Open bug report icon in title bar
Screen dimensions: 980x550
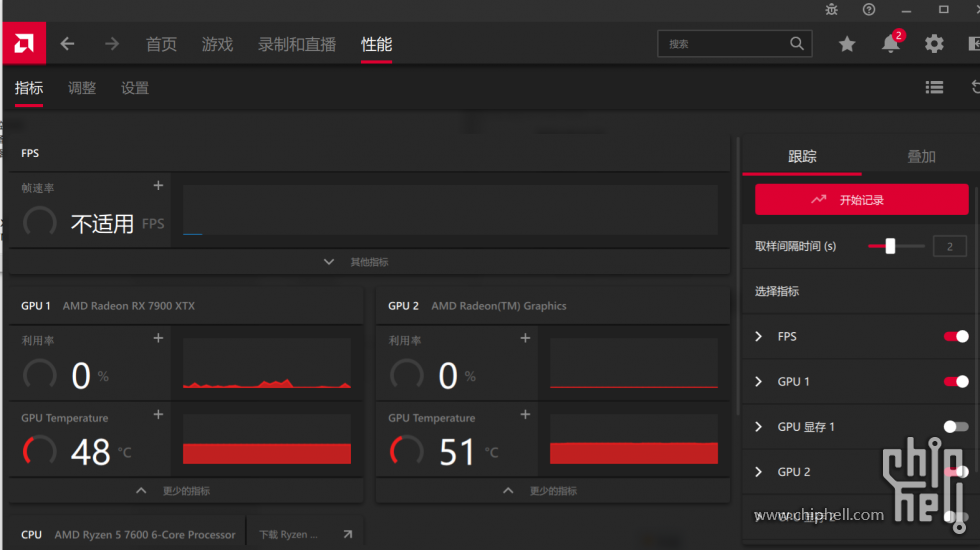point(831,9)
